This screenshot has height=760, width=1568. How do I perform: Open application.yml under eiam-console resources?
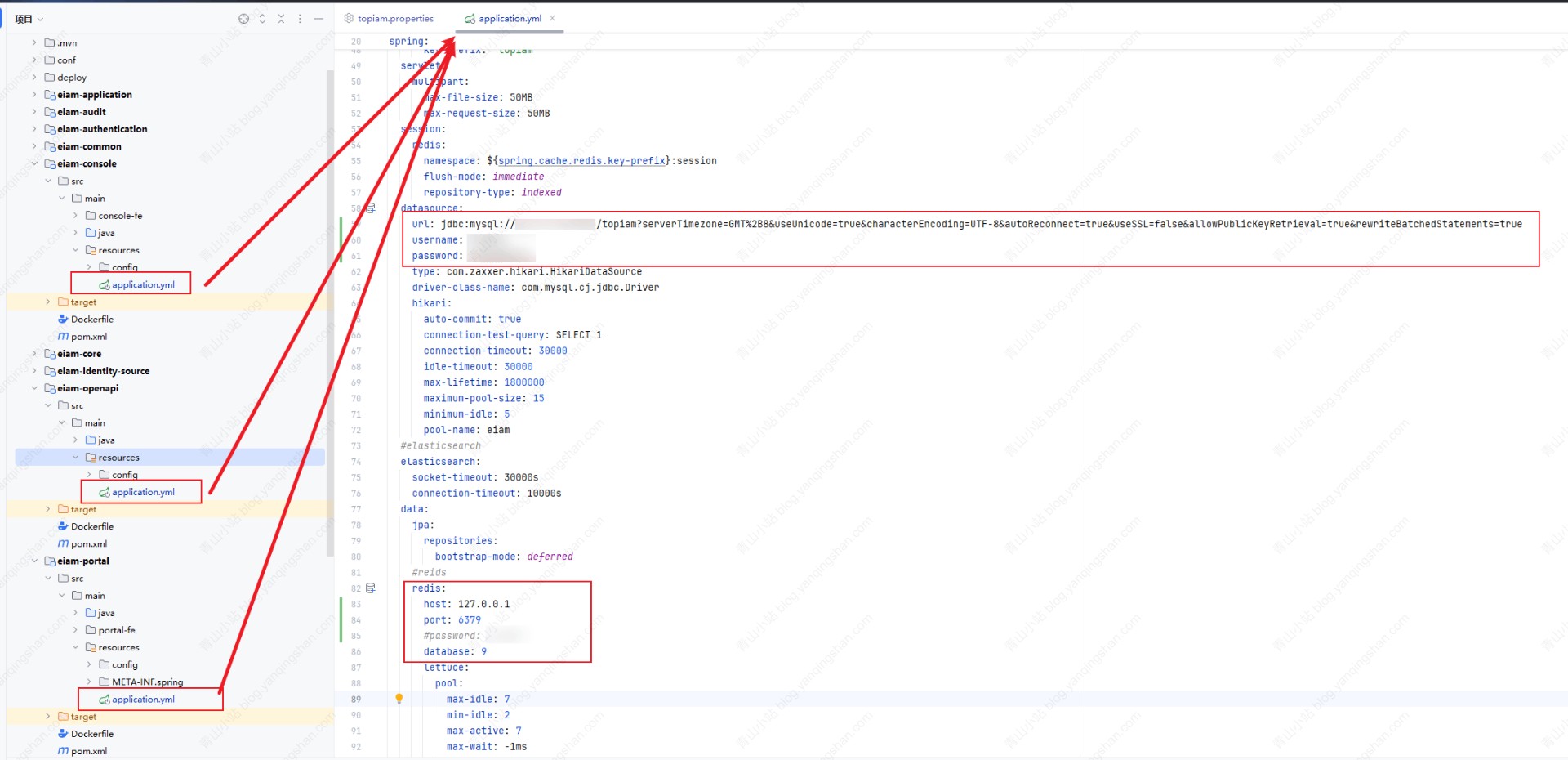point(143,285)
